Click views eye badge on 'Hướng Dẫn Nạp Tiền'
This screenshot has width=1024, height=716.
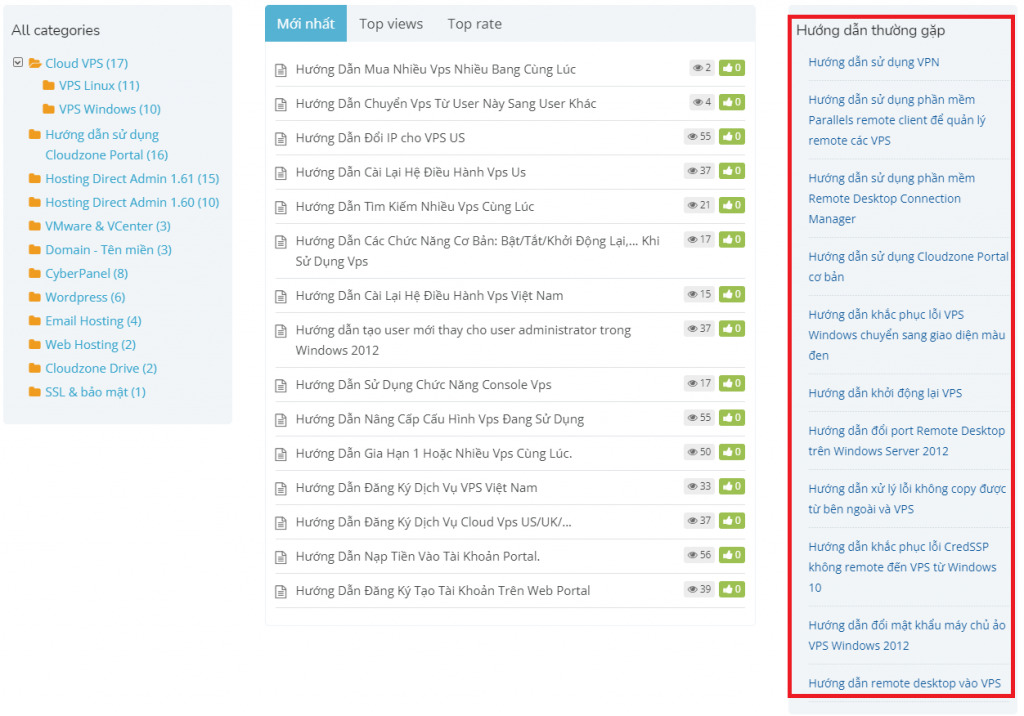[x=700, y=555]
